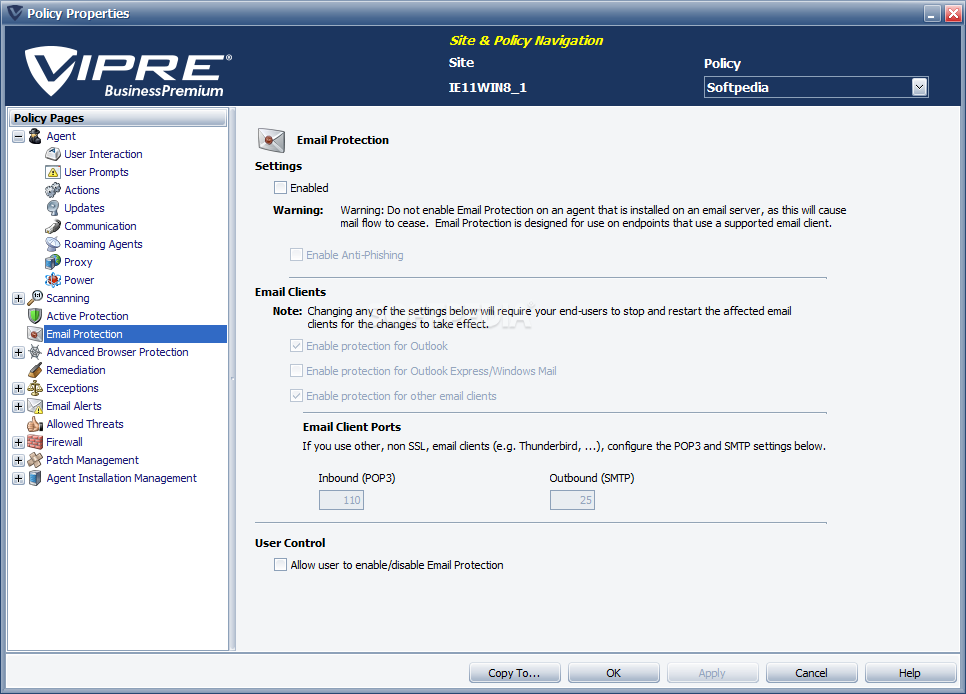This screenshot has height=694, width=966.
Task: Click the Firewall brick wall icon
Action: point(35,442)
